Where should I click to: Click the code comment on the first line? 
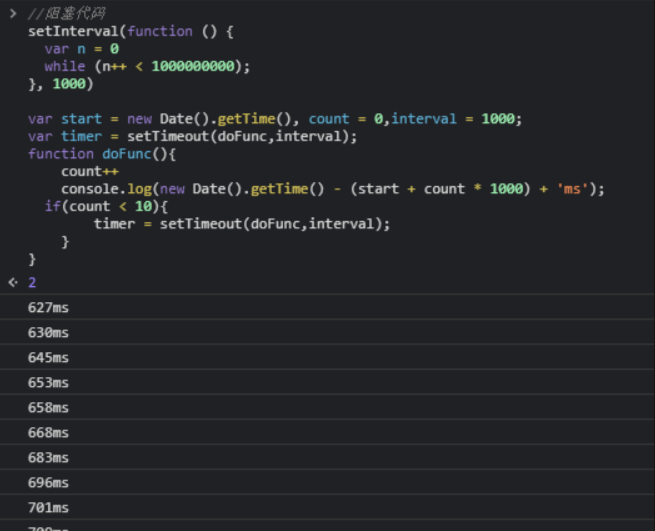67,14
